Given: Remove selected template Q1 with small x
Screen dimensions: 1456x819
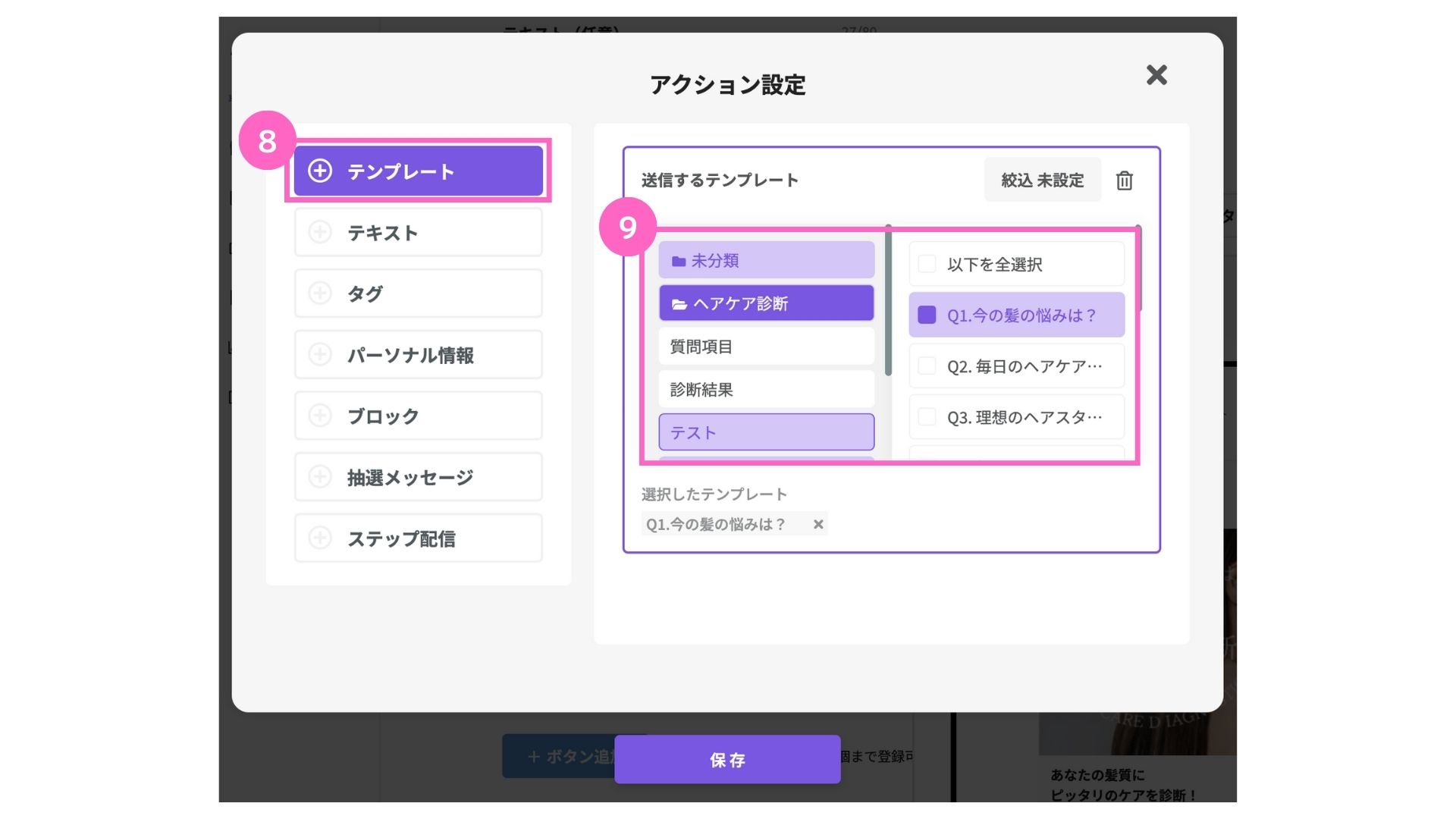Looking at the screenshot, I should click(818, 524).
